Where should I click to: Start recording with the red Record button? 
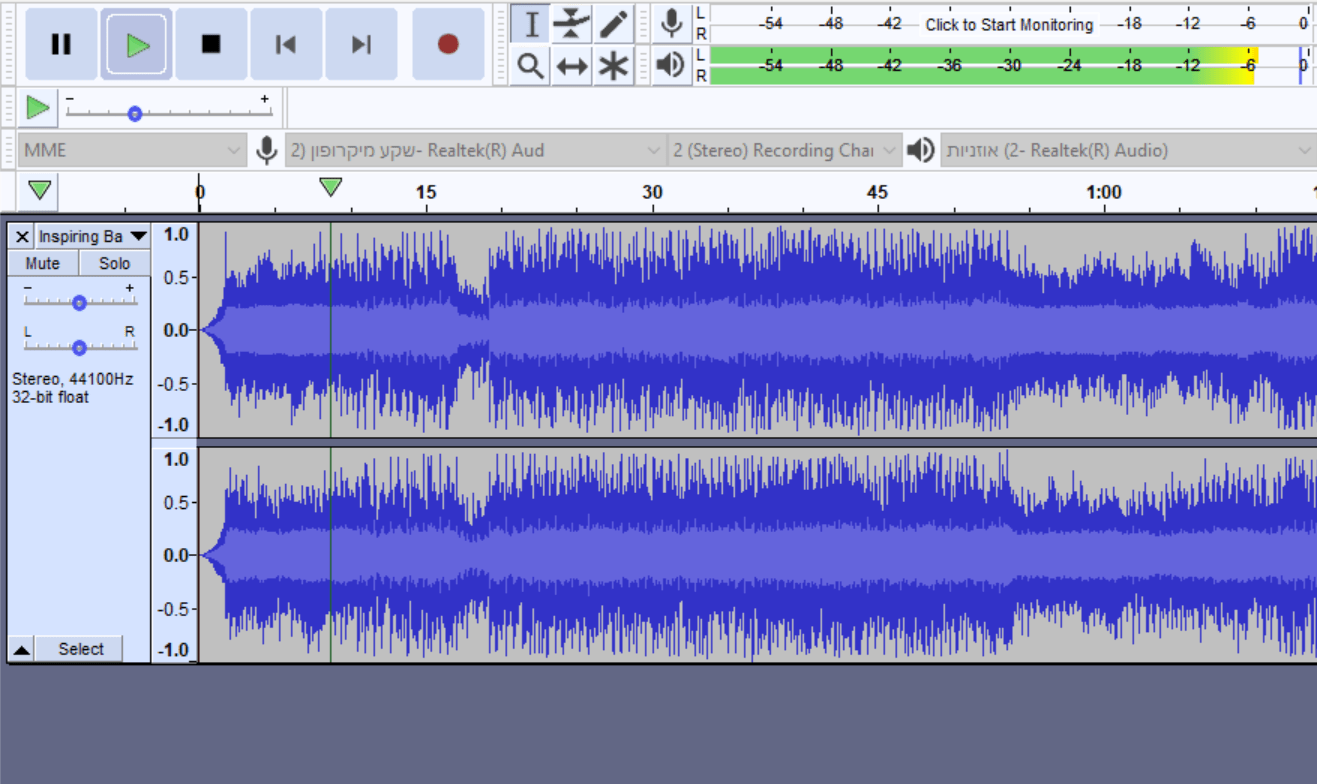[x=448, y=44]
